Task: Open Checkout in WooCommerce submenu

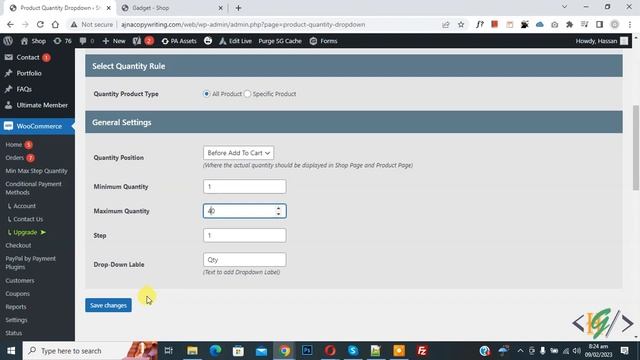Action: 18,245
